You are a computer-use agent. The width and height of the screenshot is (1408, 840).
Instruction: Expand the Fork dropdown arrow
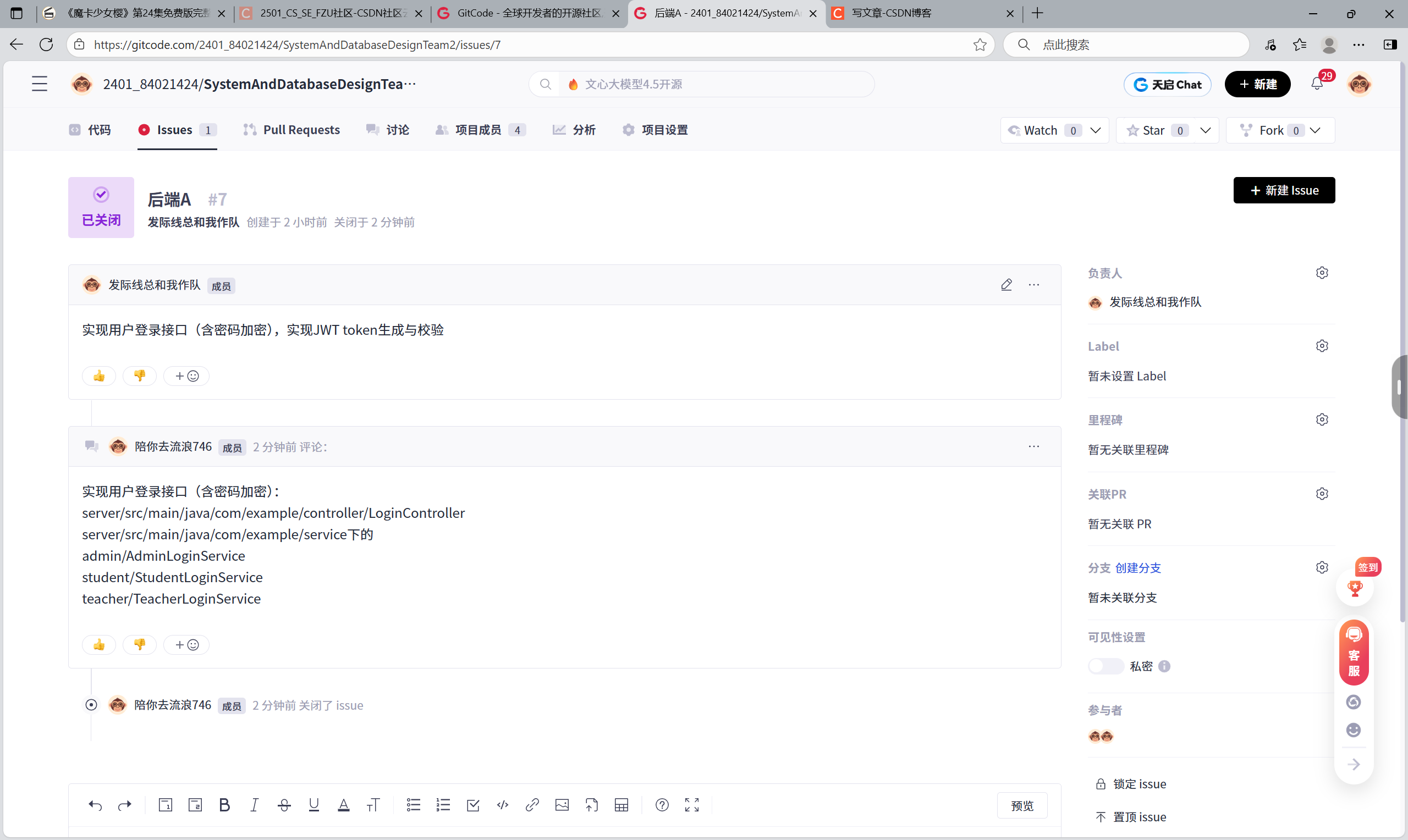coord(1314,130)
